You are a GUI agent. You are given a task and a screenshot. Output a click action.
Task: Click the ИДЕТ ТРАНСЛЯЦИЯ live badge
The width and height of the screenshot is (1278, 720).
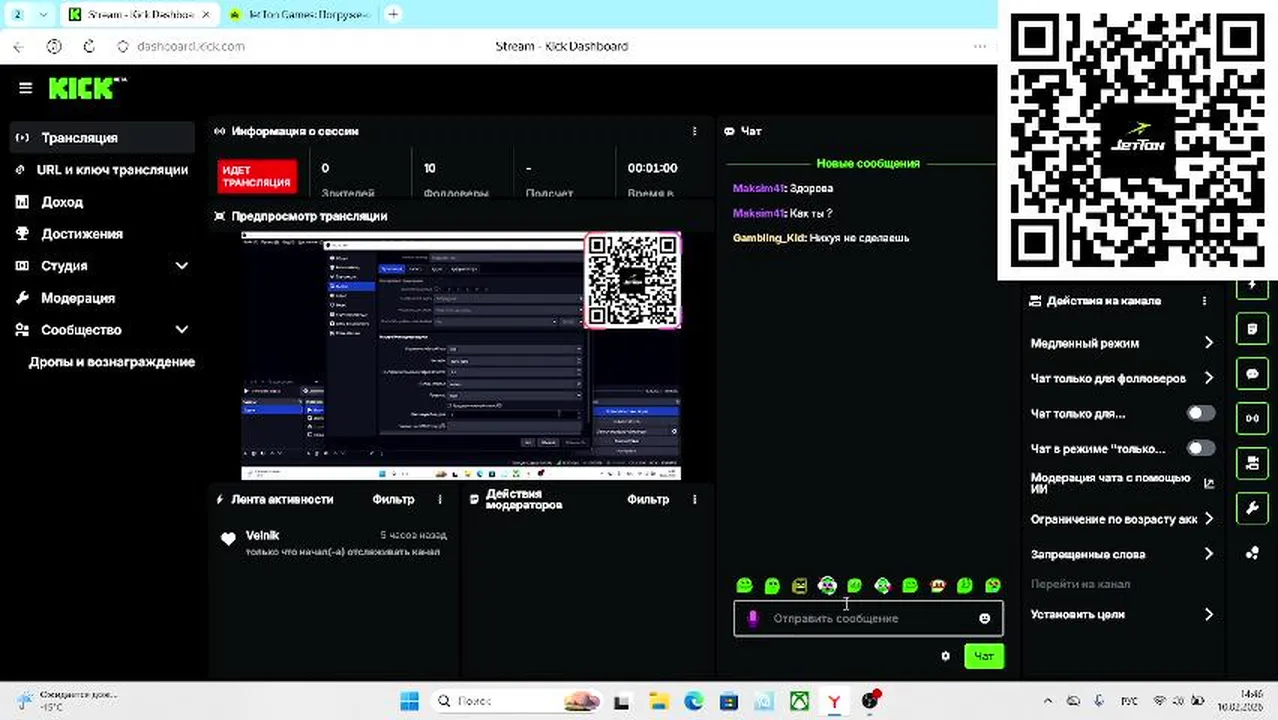pos(257,176)
